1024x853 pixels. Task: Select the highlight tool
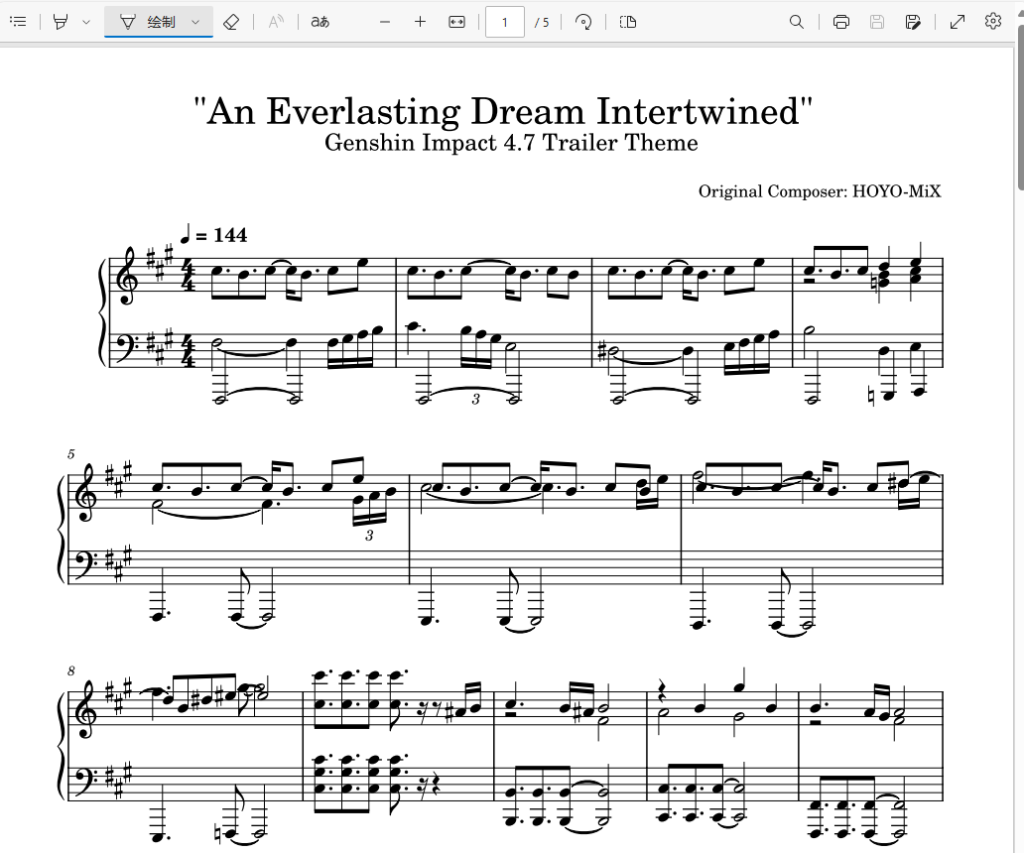pyautogui.click(x=61, y=22)
